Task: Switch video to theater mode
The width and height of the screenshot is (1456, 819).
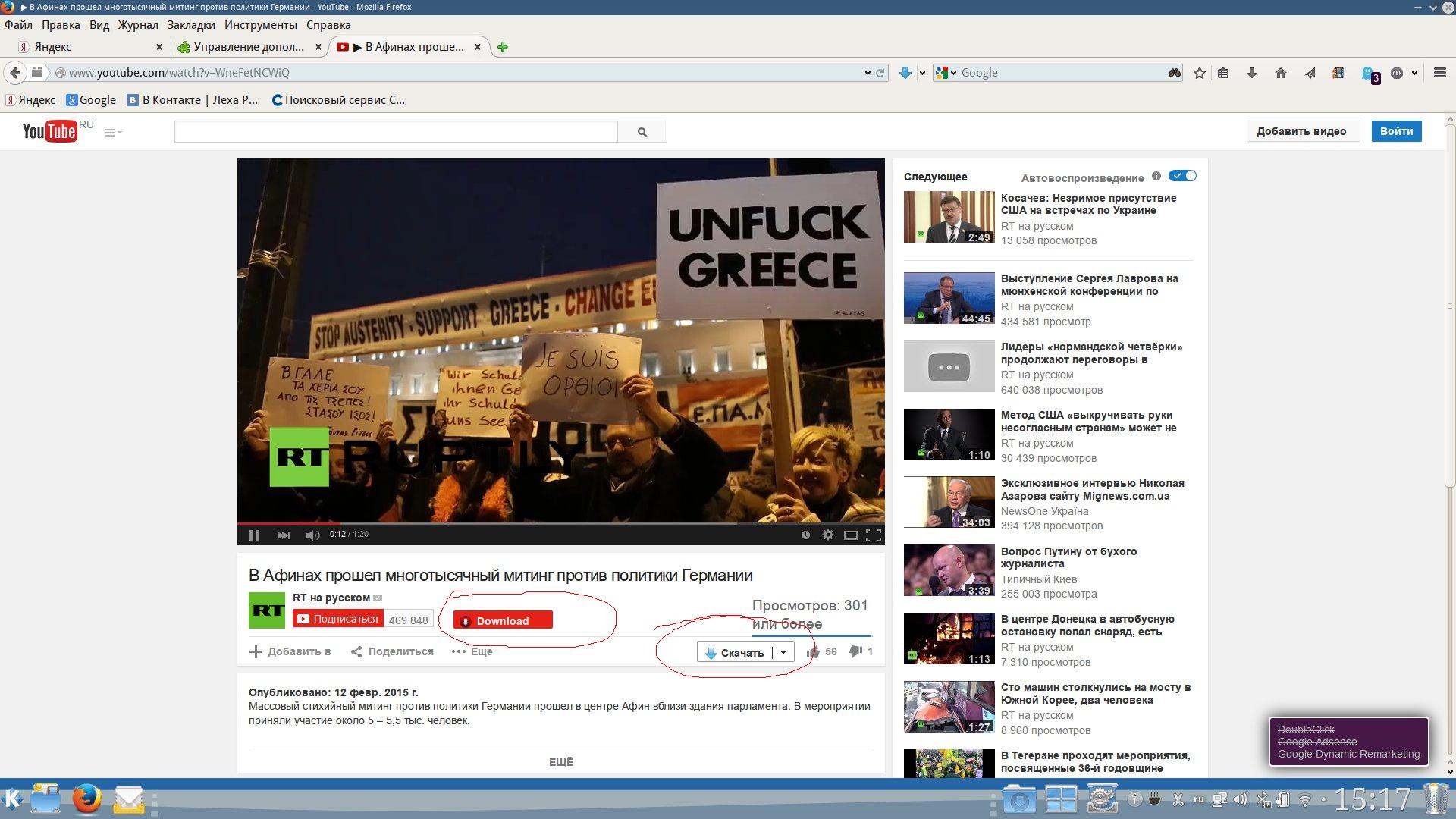Action: pyautogui.click(x=851, y=535)
